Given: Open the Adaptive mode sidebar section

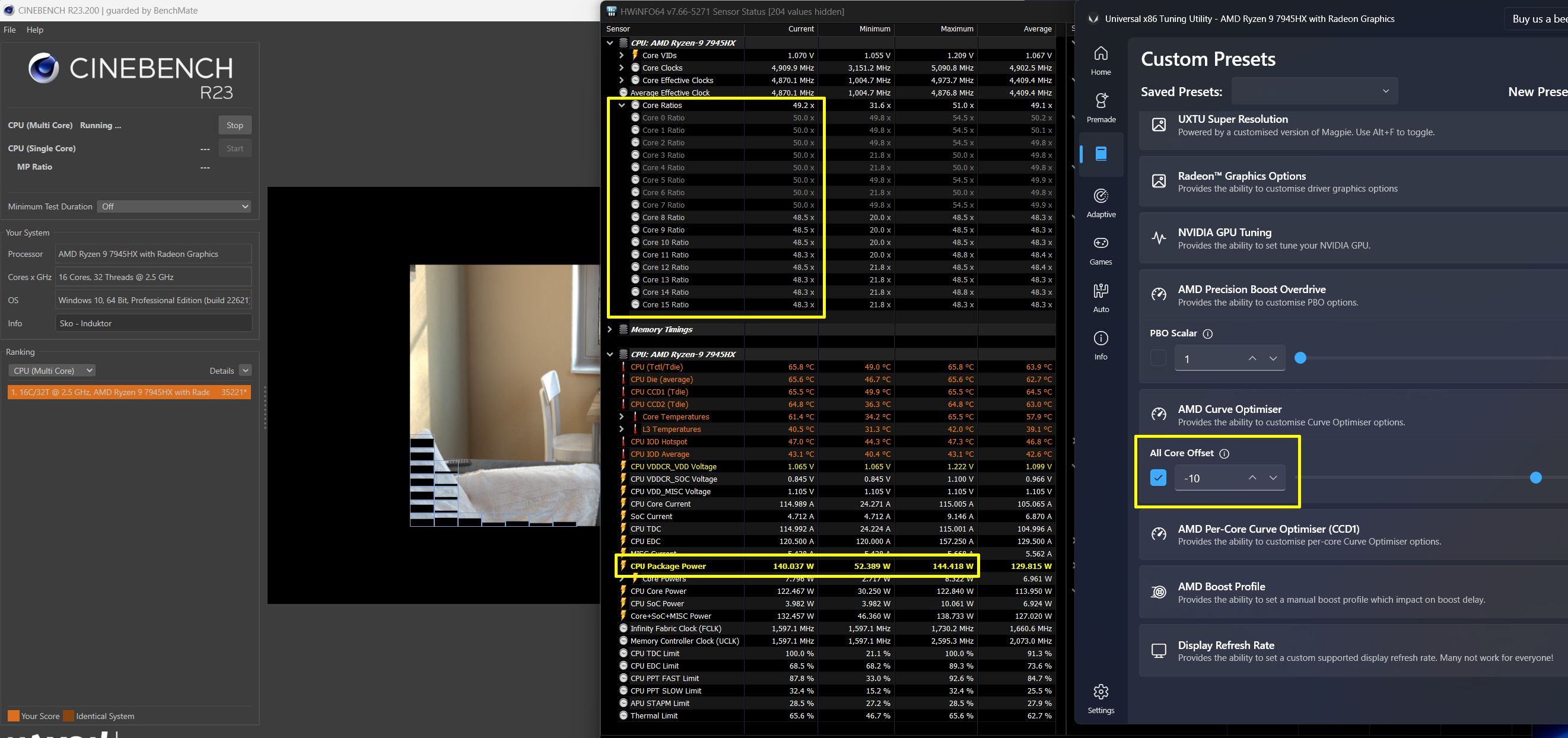Looking at the screenshot, I should click(1101, 203).
